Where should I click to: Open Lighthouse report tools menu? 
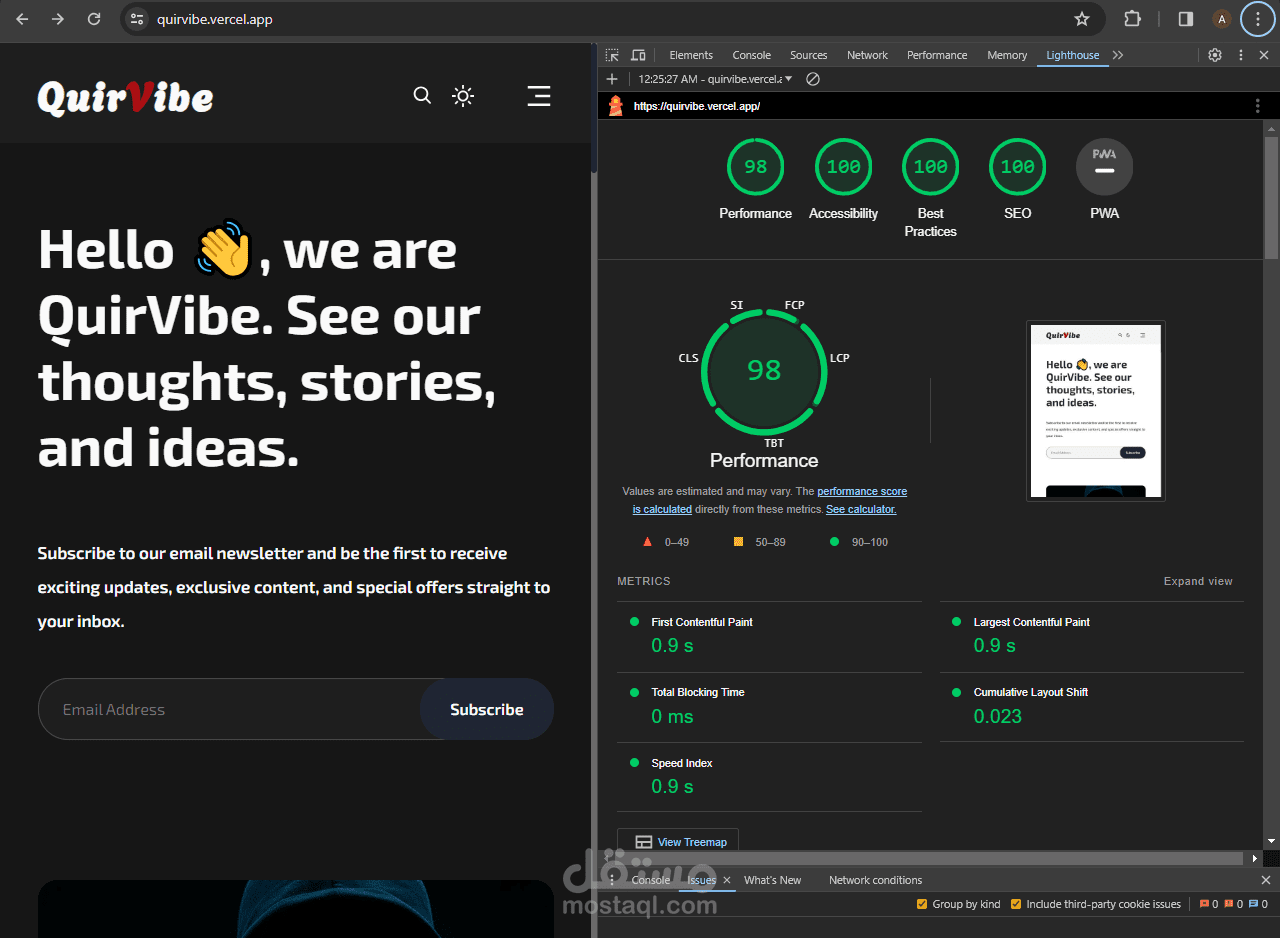tap(1258, 105)
